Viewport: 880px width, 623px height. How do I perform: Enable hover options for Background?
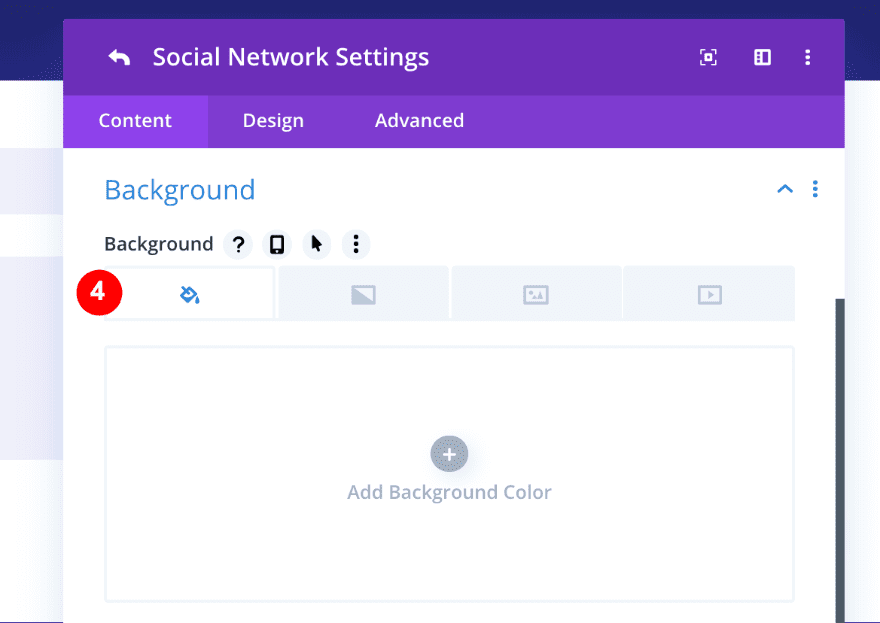[316, 244]
